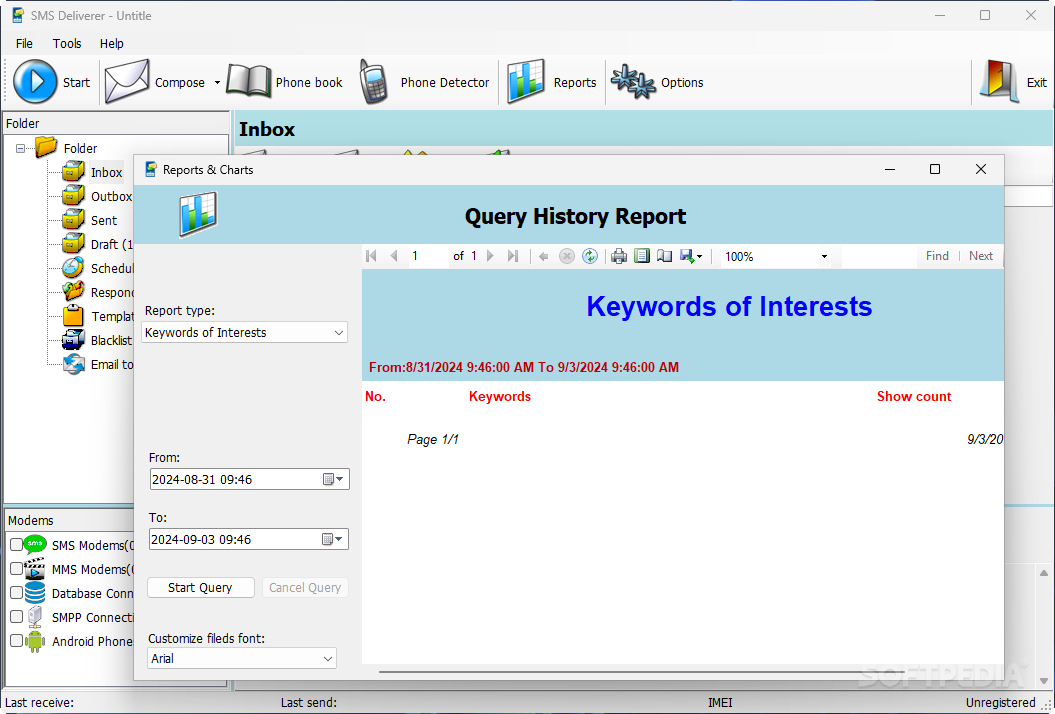The height and width of the screenshot is (714, 1055).
Task: Check the SMS Modems checkbox
Action: pos(17,544)
